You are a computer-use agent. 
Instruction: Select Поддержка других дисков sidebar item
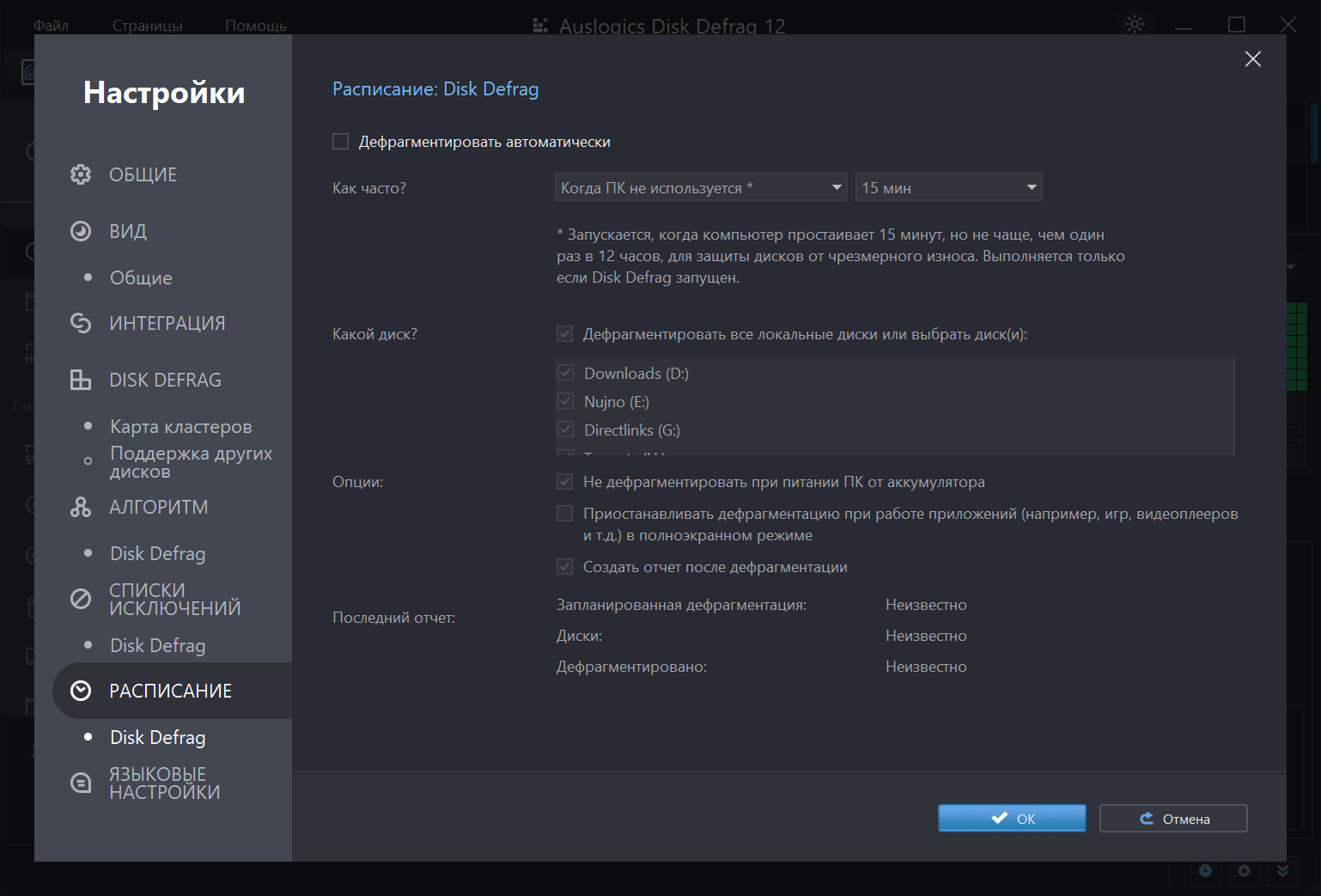point(191,462)
